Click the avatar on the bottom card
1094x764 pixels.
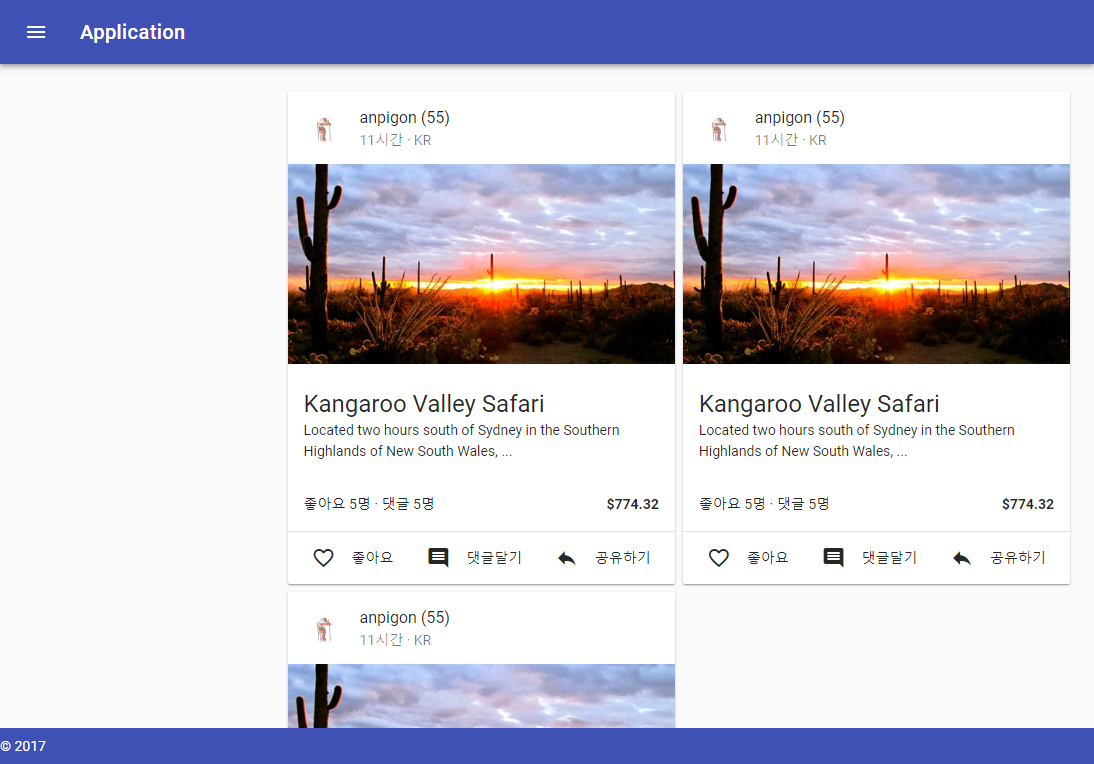pyautogui.click(x=324, y=629)
